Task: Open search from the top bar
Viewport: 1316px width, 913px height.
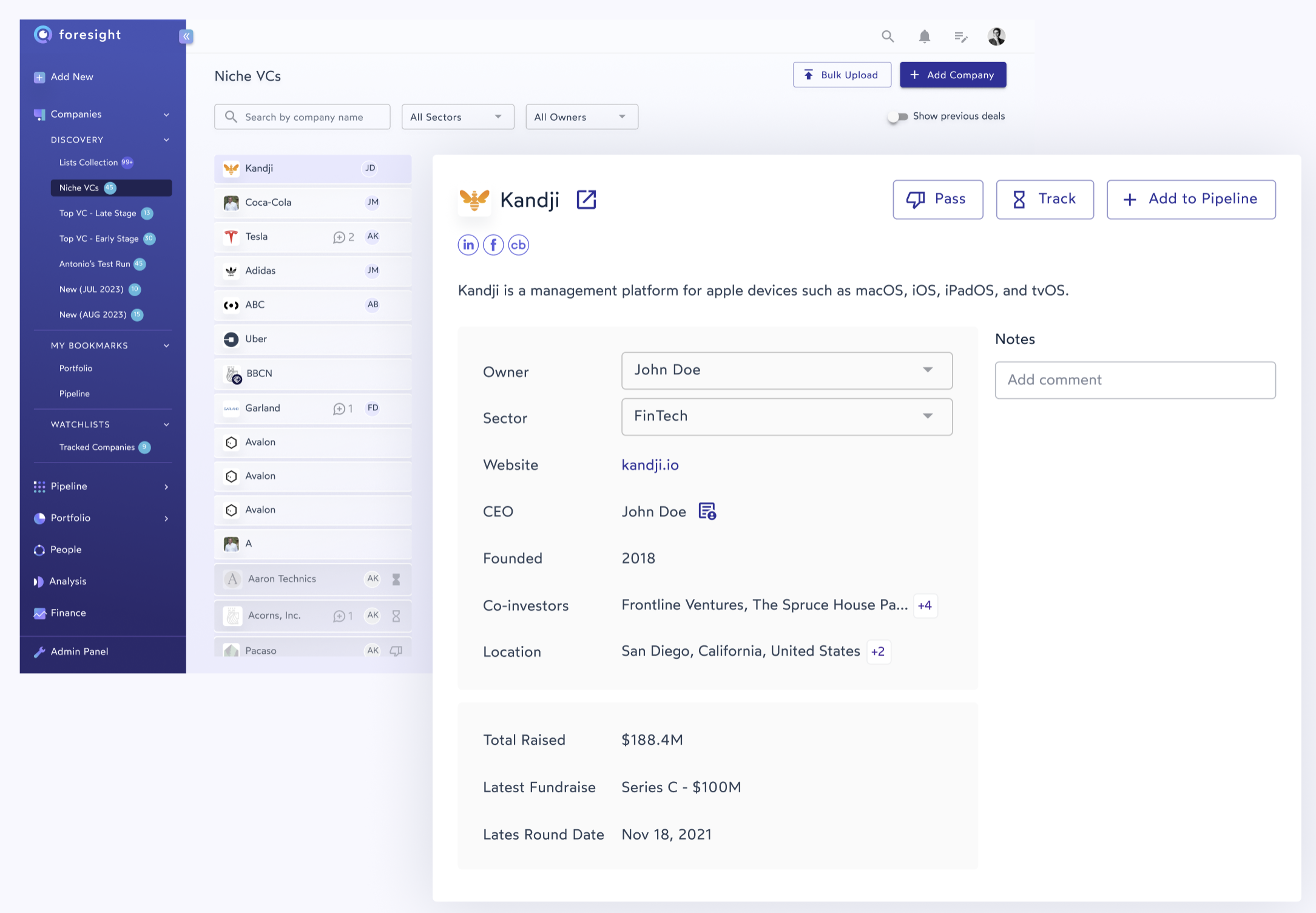Action: [888, 36]
